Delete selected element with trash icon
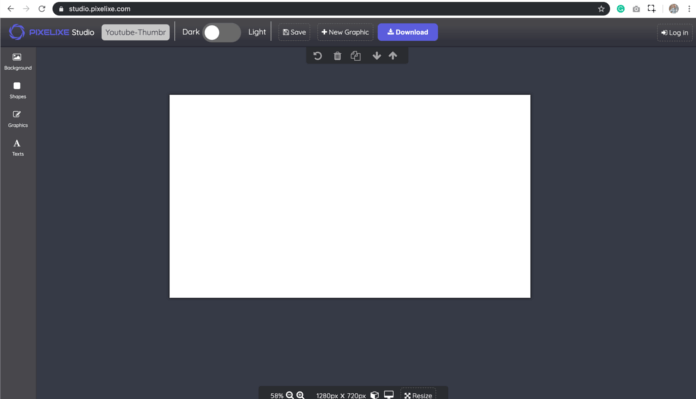Screen dimensions: 696x399 (337, 56)
